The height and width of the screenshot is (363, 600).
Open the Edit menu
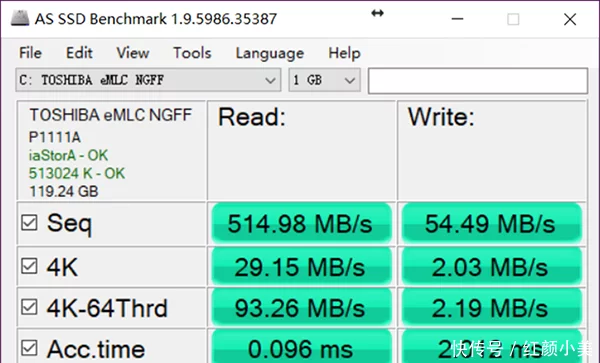point(79,53)
